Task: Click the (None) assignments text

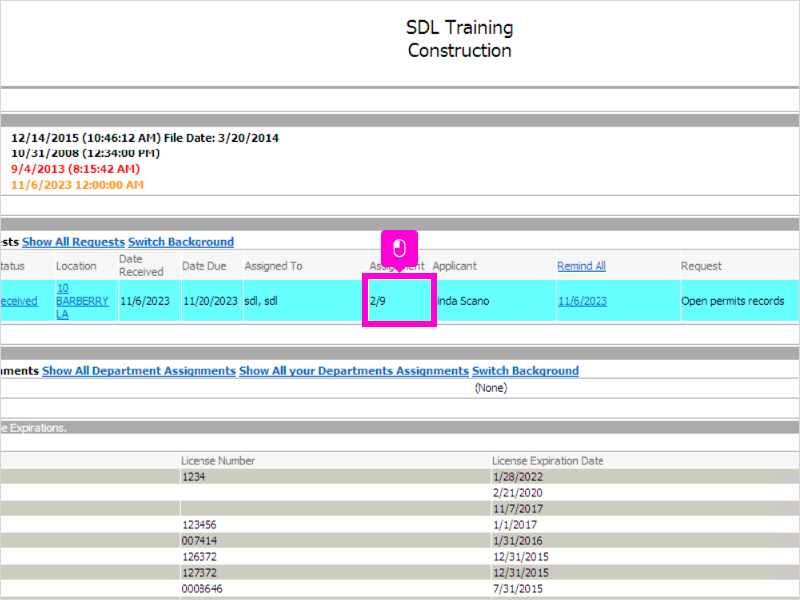Action: tap(491, 388)
